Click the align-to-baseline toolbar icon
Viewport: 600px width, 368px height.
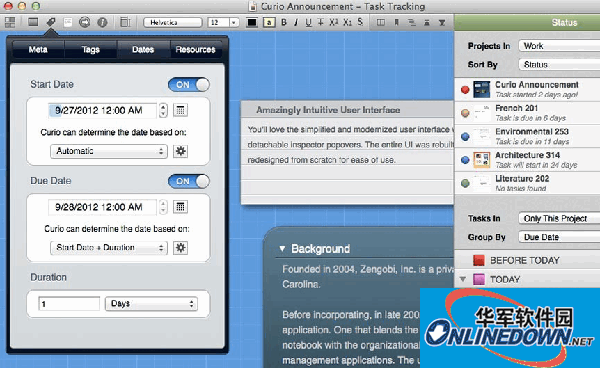(427, 23)
